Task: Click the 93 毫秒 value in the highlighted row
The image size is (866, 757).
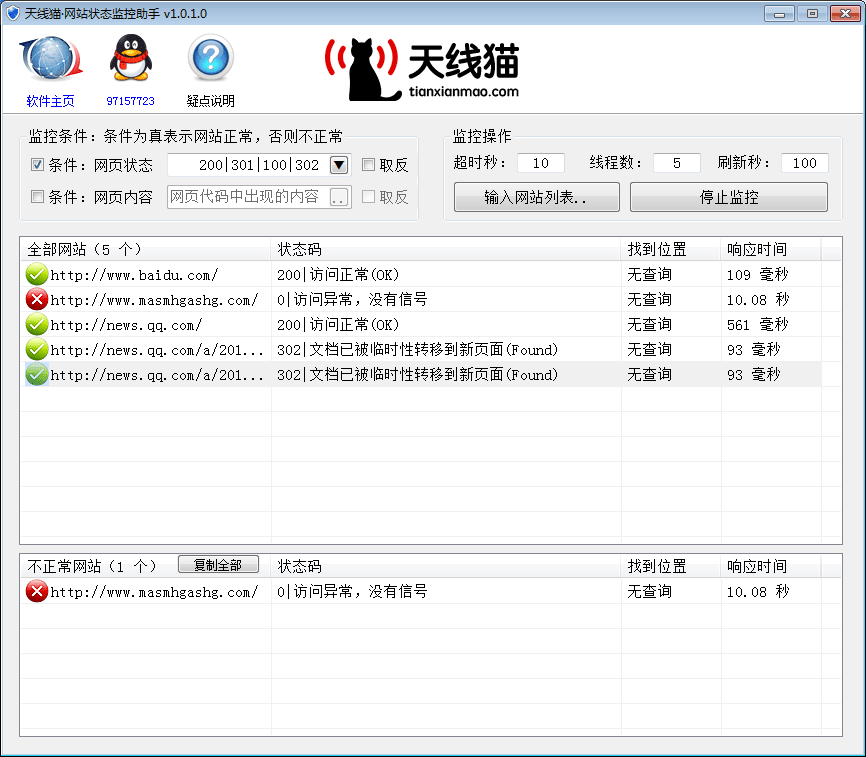Action: (753, 375)
